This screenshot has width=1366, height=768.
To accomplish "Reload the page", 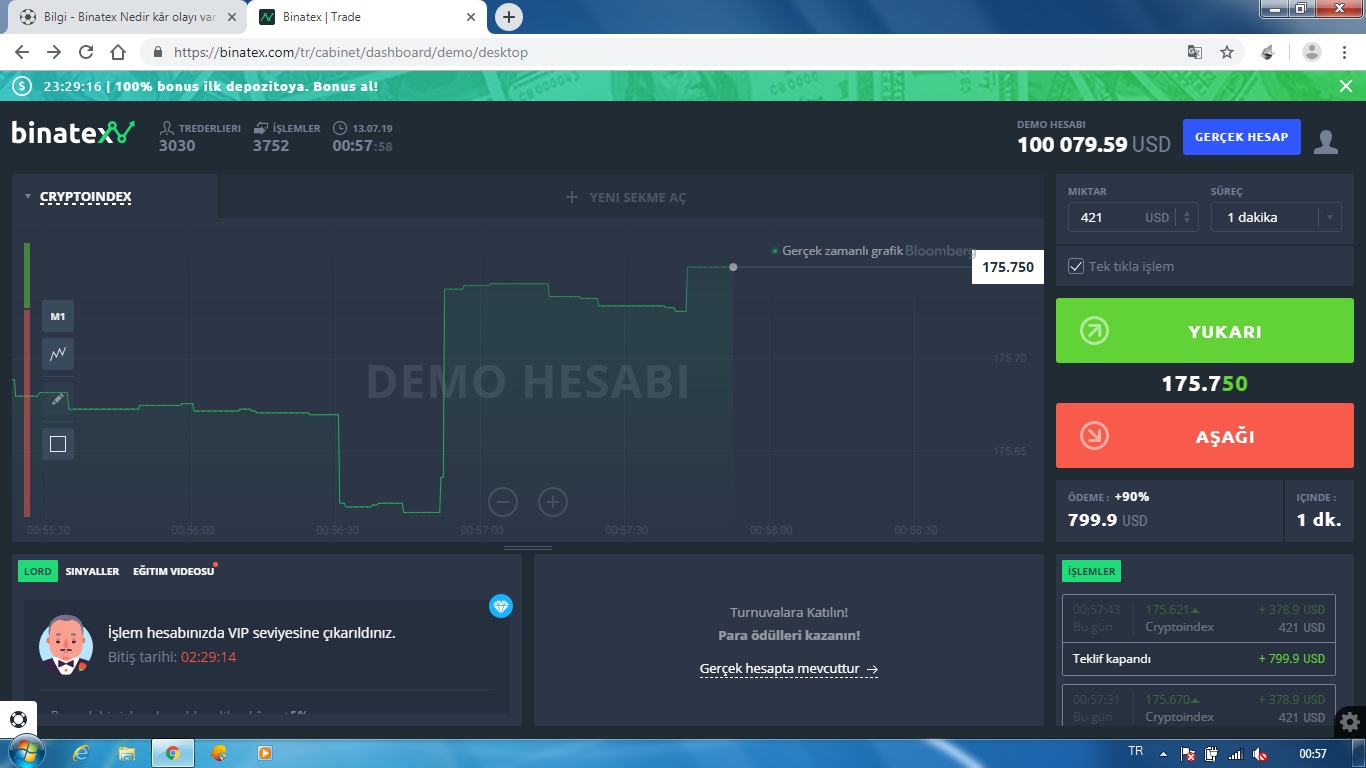I will click(86, 52).
